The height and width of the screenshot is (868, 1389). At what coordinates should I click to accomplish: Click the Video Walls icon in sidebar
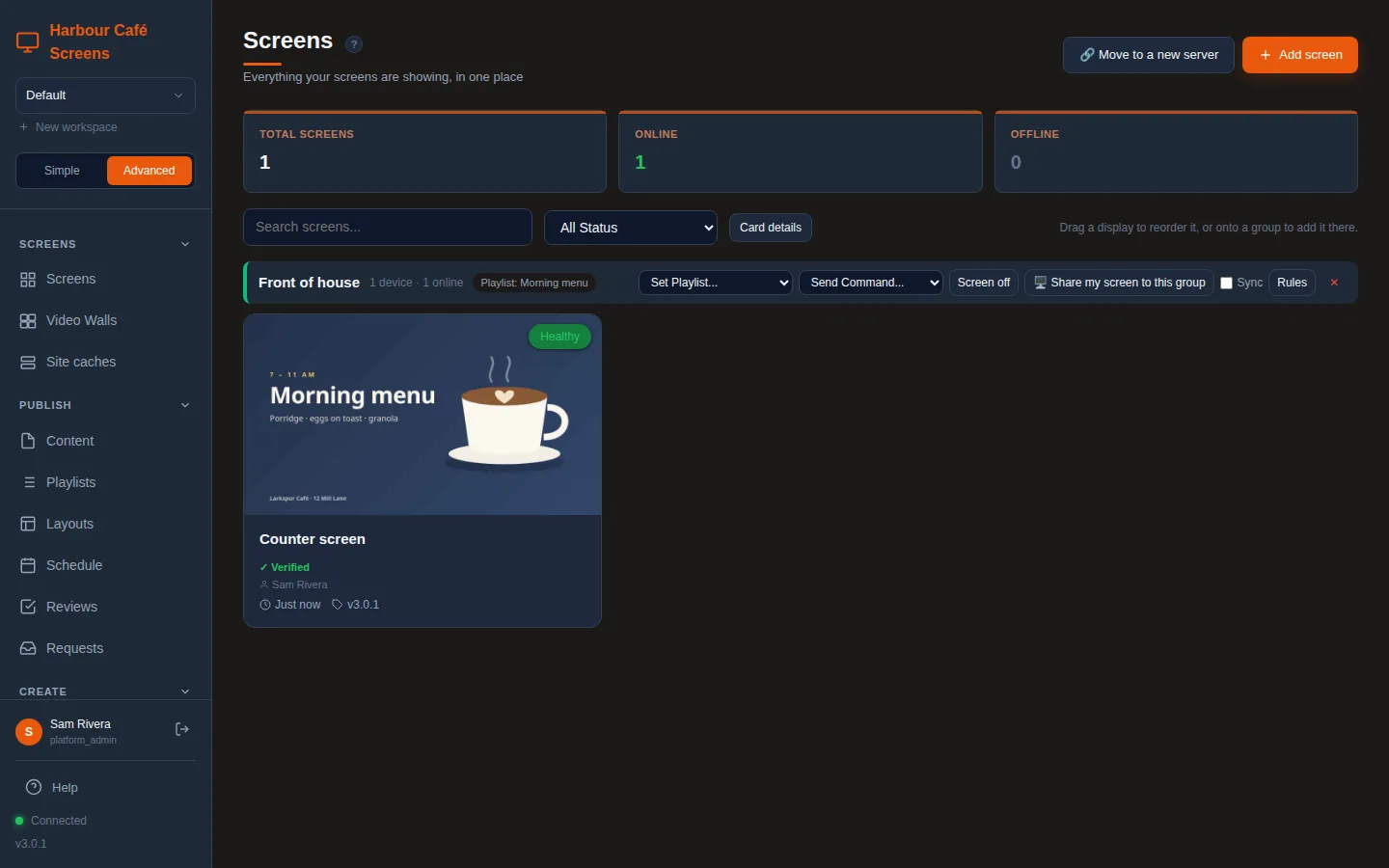coord(28,321)
